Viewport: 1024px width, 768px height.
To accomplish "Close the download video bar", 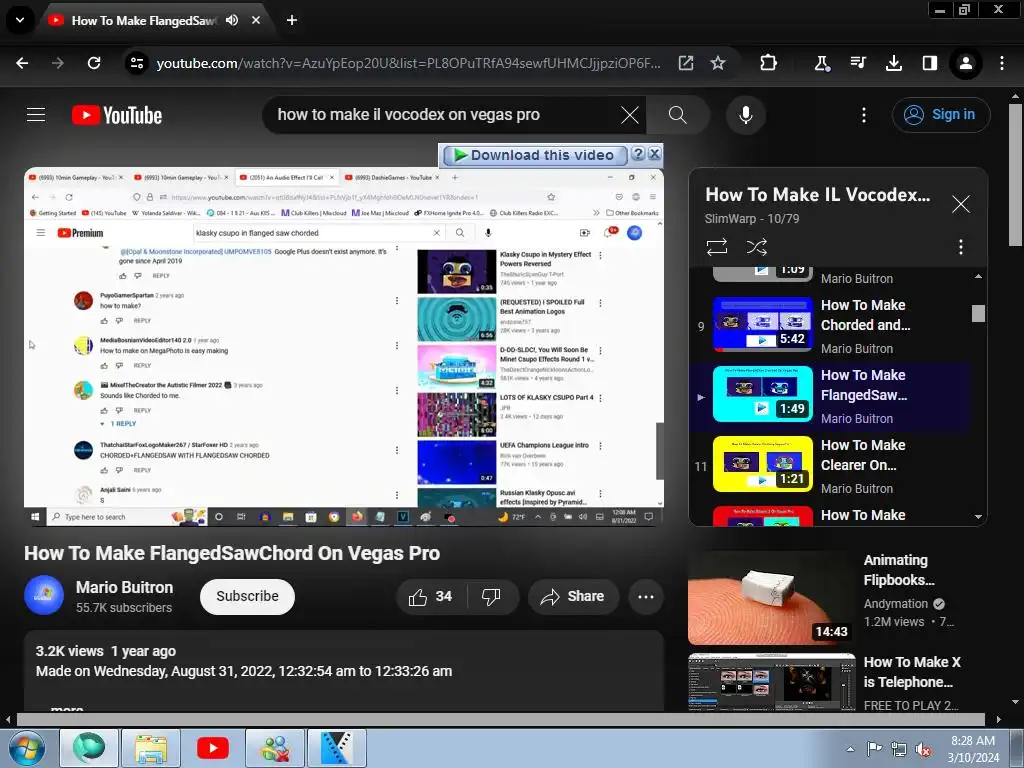I will (x=654, y=154).
